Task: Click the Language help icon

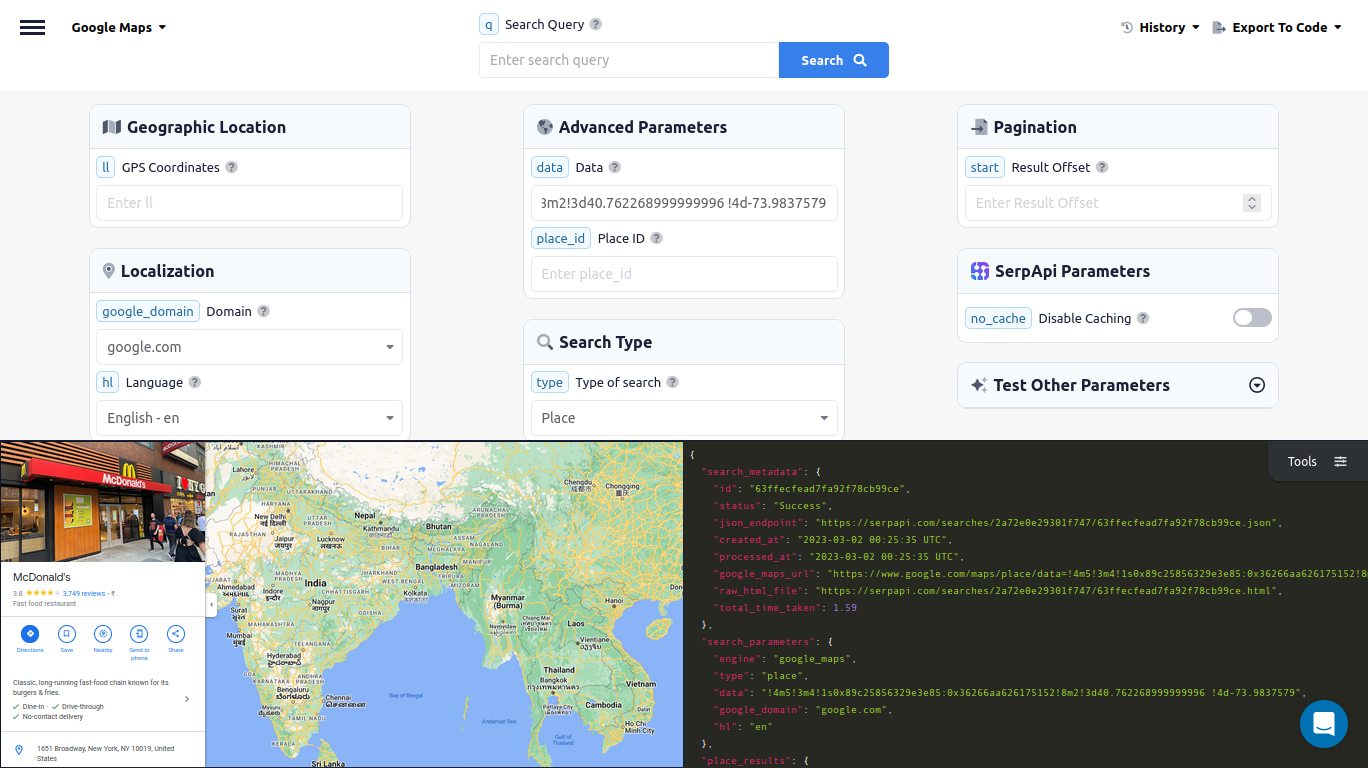Action: (x=195, y=382)
